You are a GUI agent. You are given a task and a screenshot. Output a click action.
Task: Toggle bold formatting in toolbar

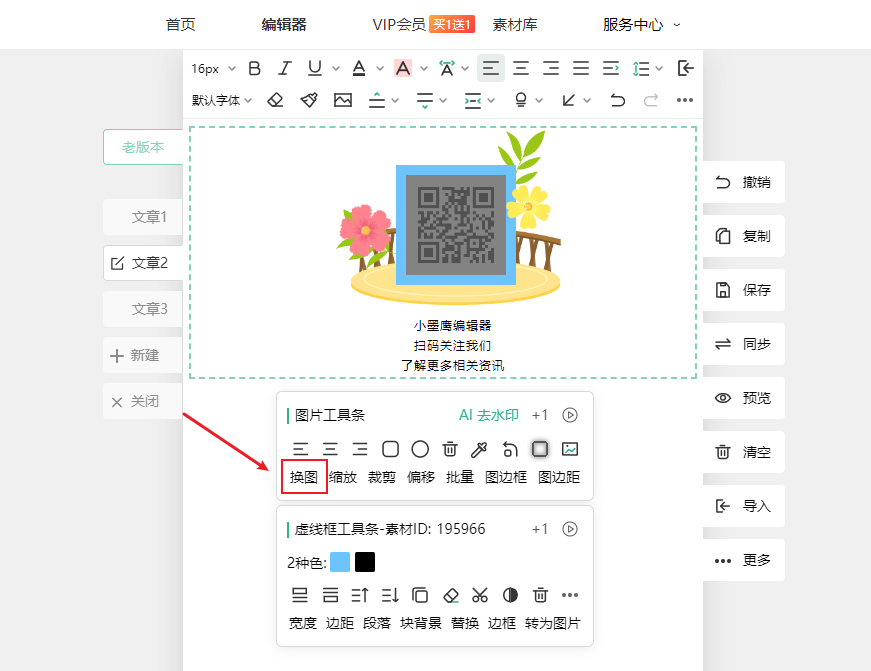pyautogui.click(x=254, y=68)
